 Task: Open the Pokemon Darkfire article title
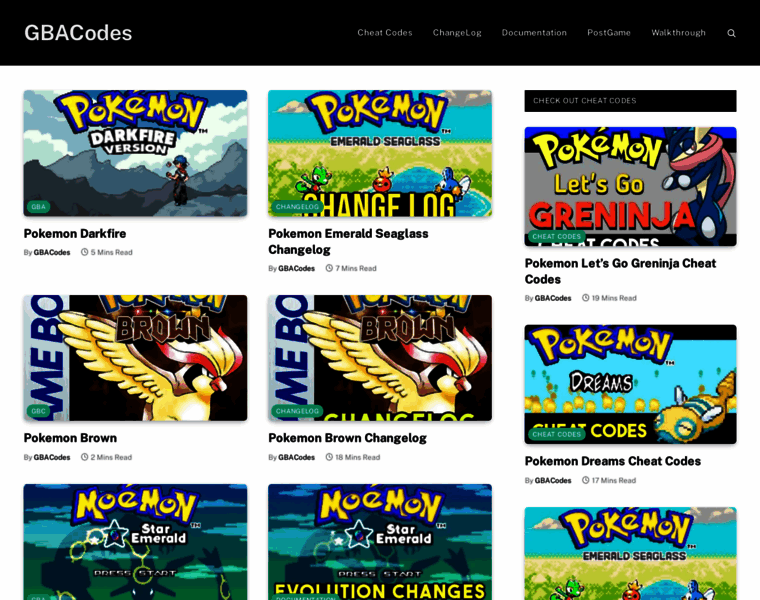[x=75, y=234]
